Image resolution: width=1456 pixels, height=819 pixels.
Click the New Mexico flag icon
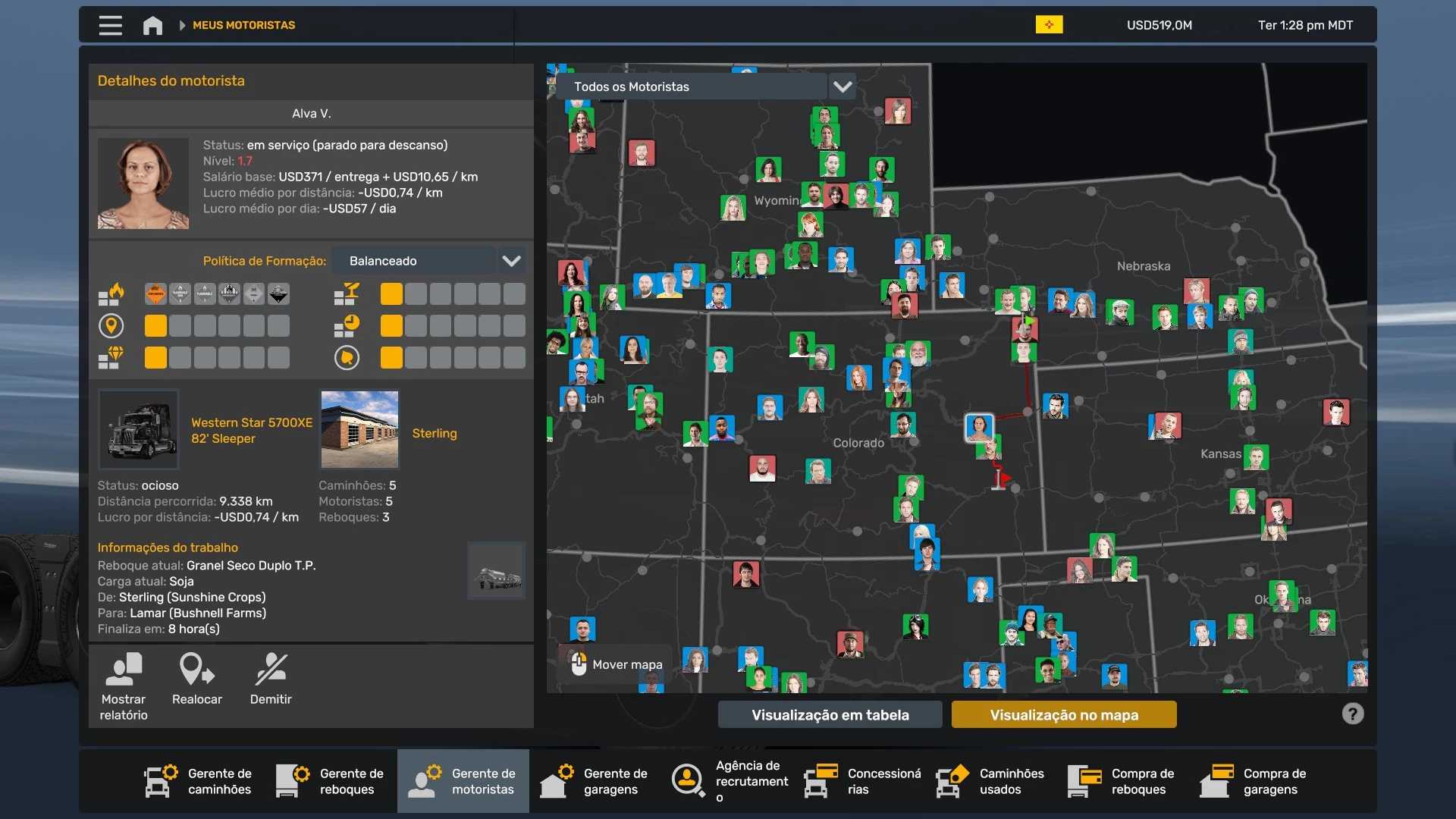click(x=1049, y=25)
